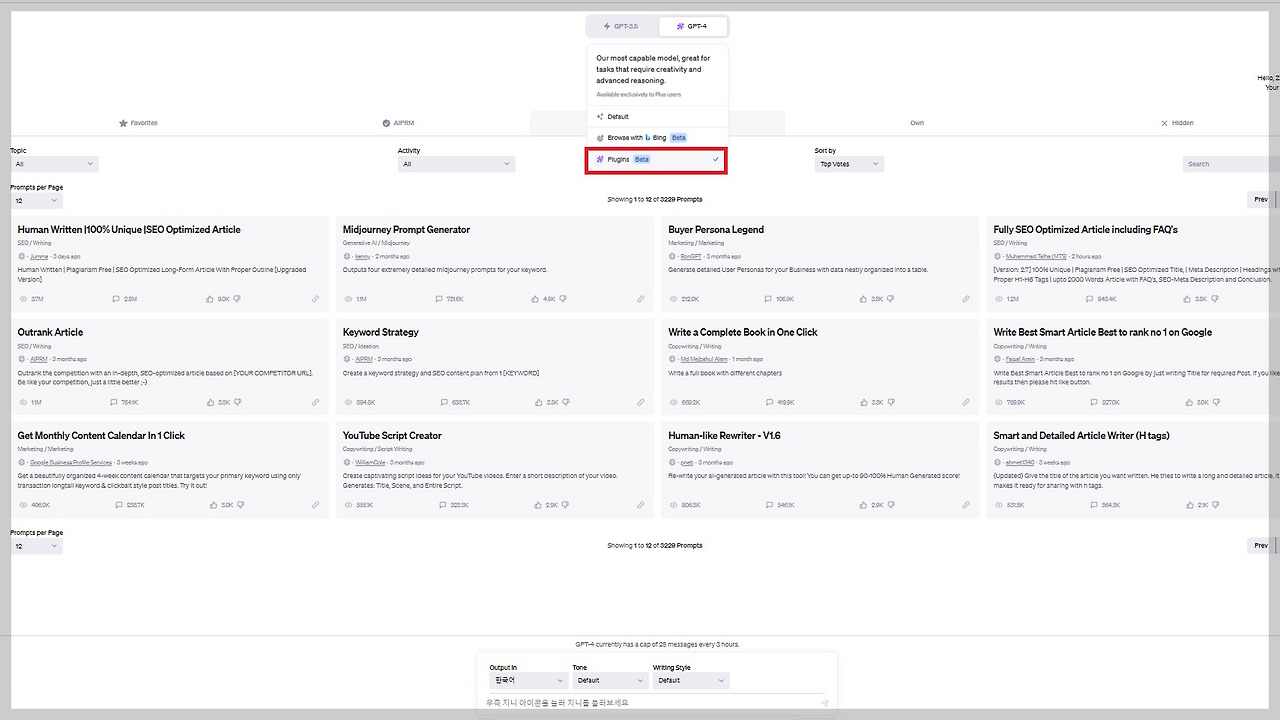
Task: Click the send message arrow icon
Action: pyautogui.click(x=825, y=703)
